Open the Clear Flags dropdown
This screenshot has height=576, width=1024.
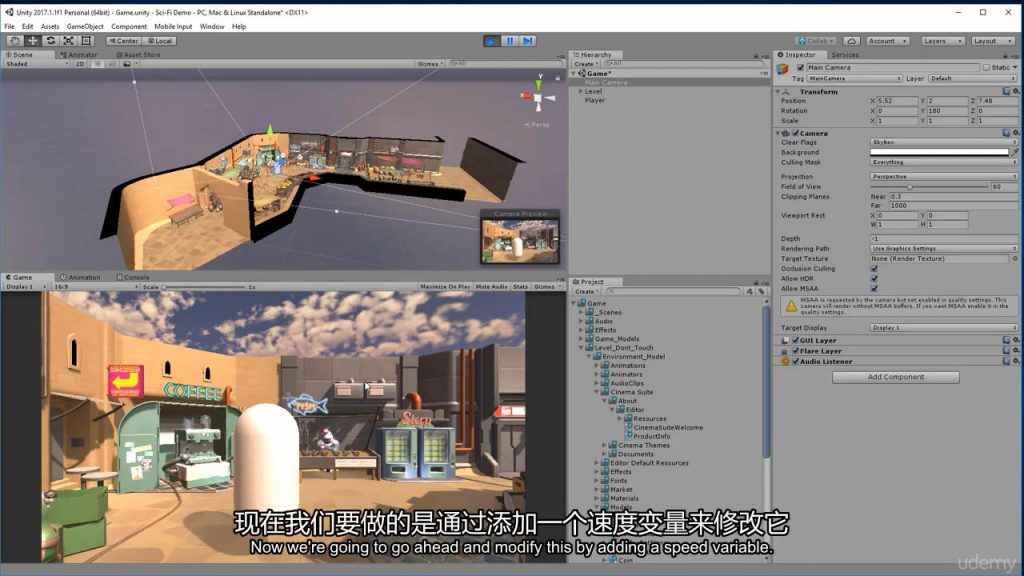944,142
